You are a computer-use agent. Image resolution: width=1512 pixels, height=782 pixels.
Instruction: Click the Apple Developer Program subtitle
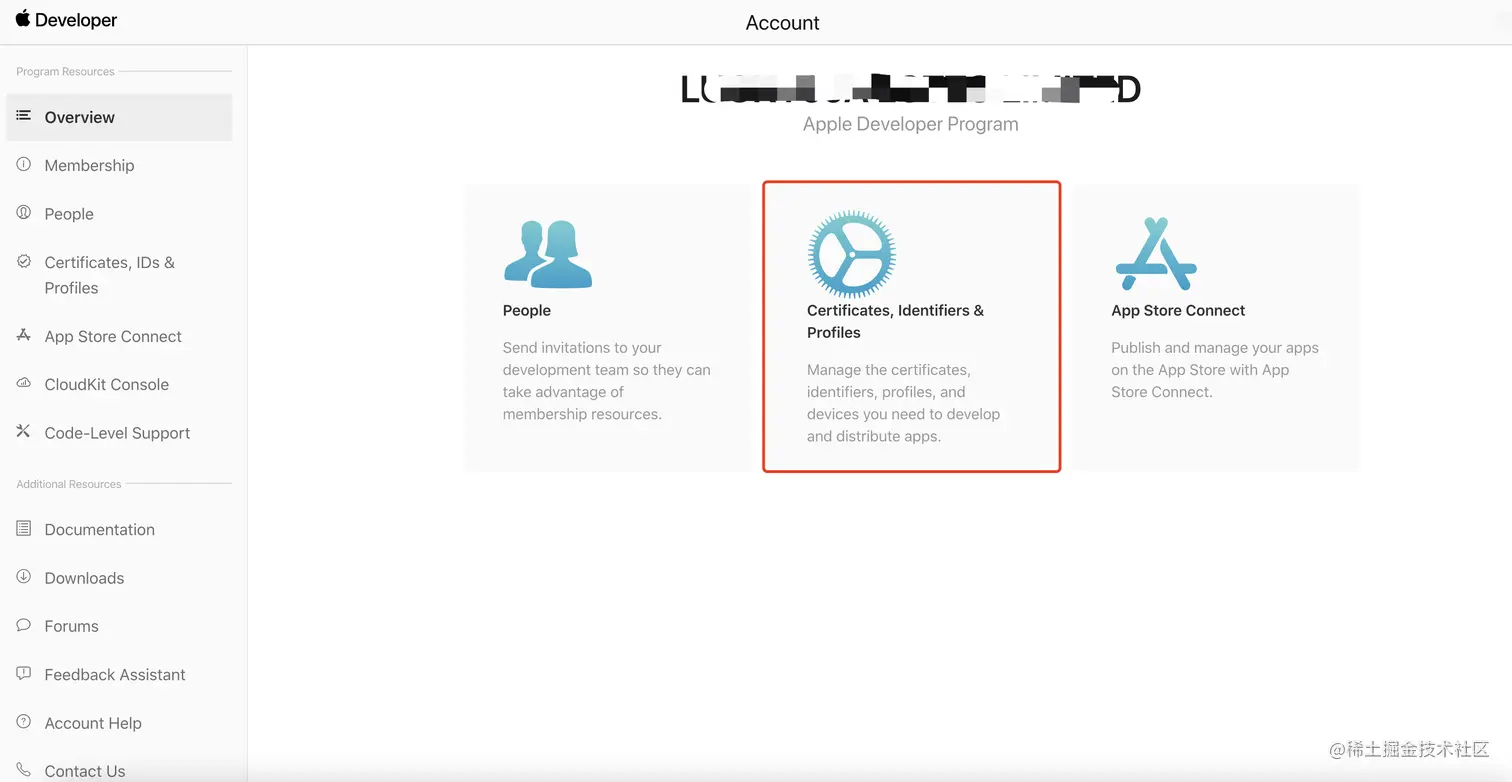tap(910, 124)
